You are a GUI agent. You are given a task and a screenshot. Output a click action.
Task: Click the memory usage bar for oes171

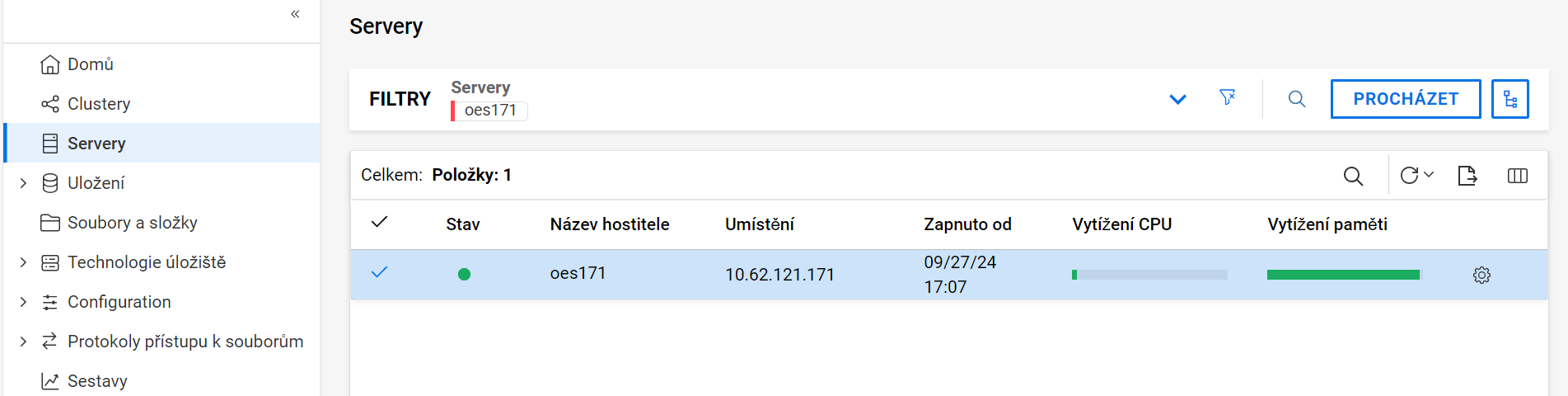click(x=1343, y=275)
